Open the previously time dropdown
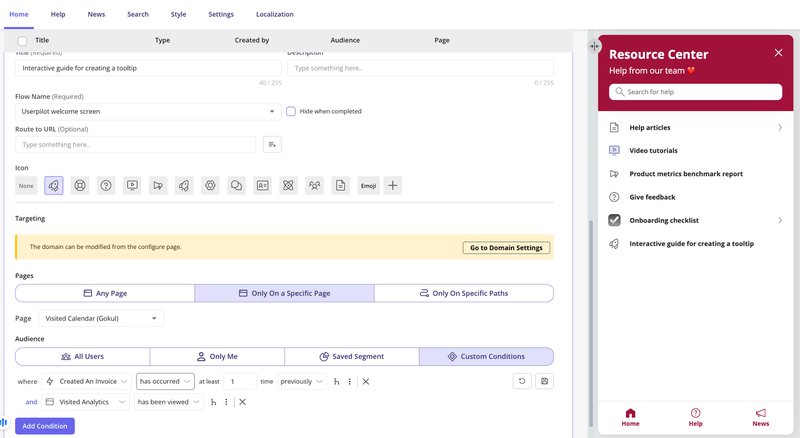Screen dimensions: 800x438 pos(302,381)
